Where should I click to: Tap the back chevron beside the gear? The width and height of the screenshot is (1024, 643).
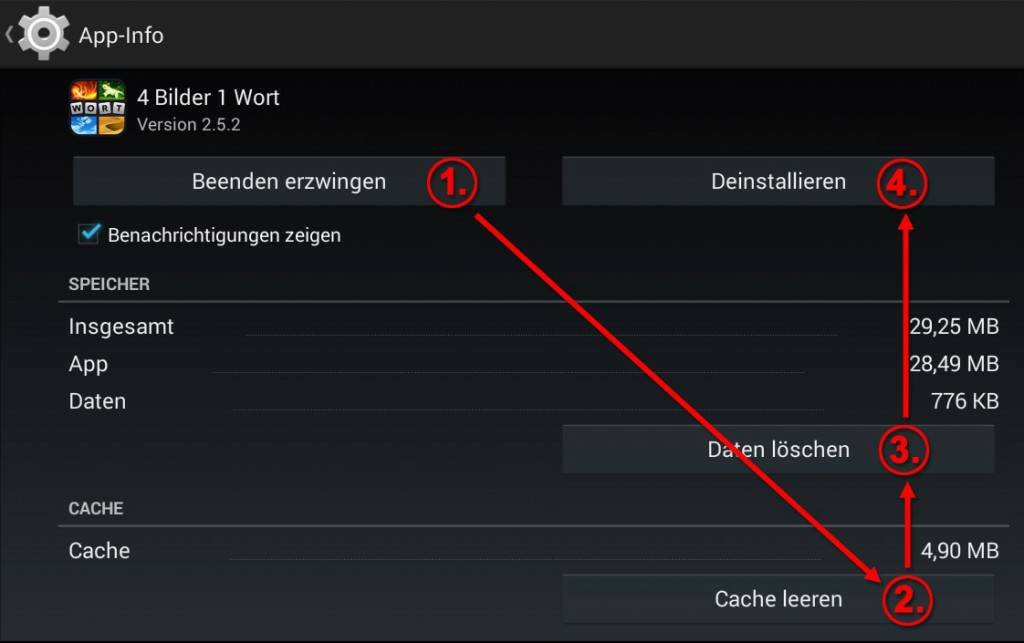(9, 34)
